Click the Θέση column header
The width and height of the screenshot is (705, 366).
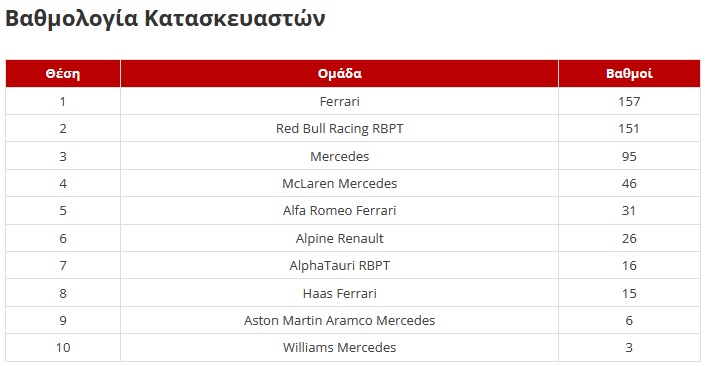pos(63,73)
